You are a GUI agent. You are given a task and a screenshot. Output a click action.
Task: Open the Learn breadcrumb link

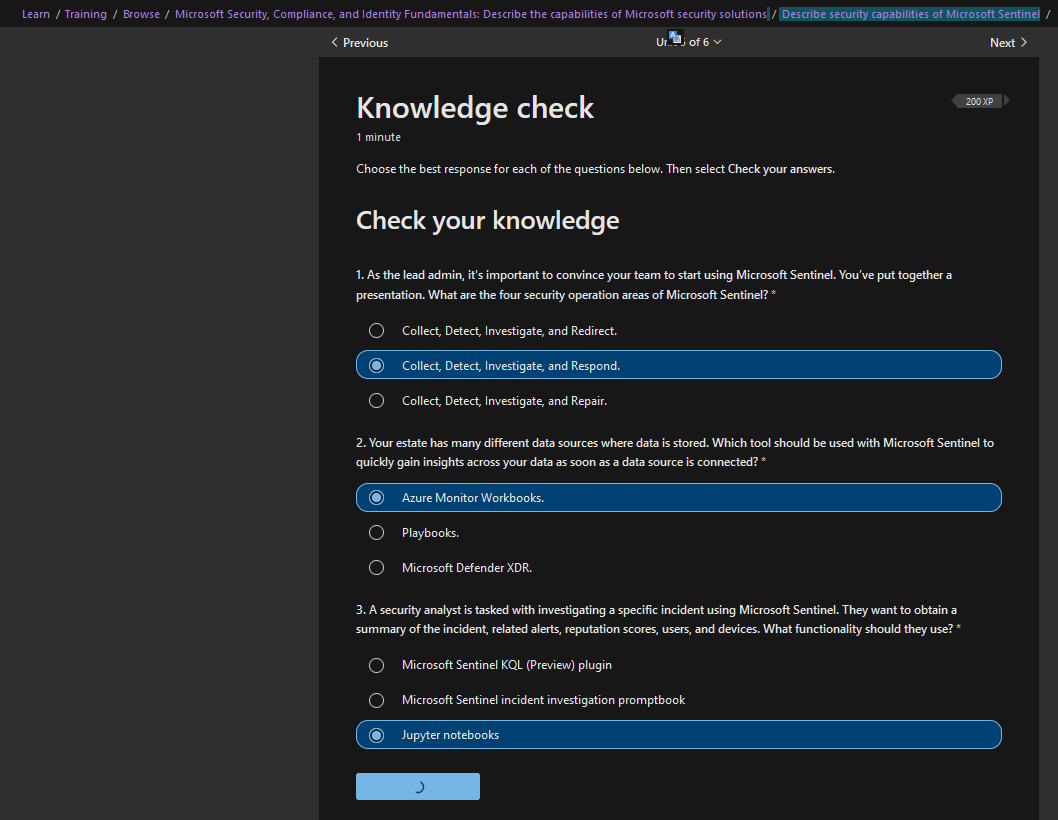[x=36, y=14]
